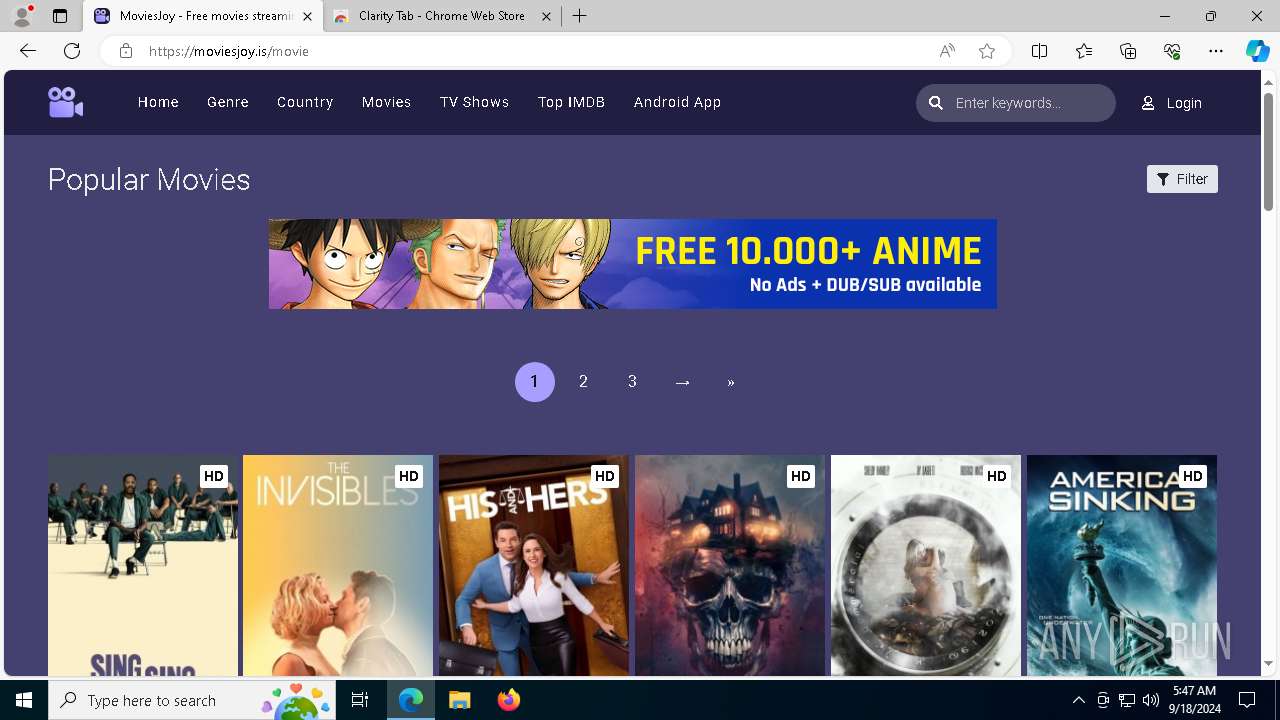Click scrollbar down arrow
Screen dimensions: 1280x720
pos(1269,663)
